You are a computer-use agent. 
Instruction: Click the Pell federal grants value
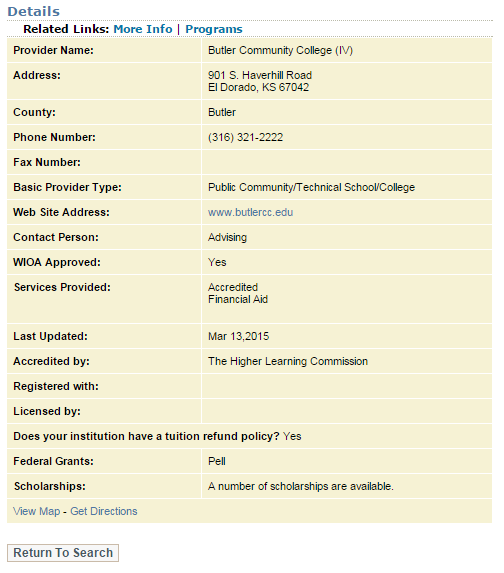[217, 462]
